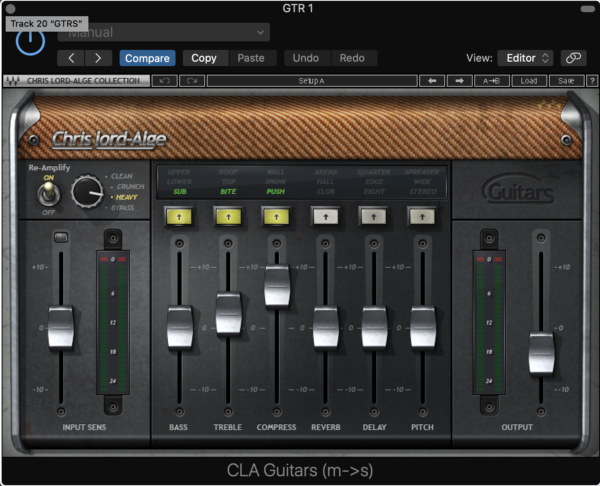Open the Setup A preset menu
600x486 pixels.
pyautogui.click(x=312, y=81)
